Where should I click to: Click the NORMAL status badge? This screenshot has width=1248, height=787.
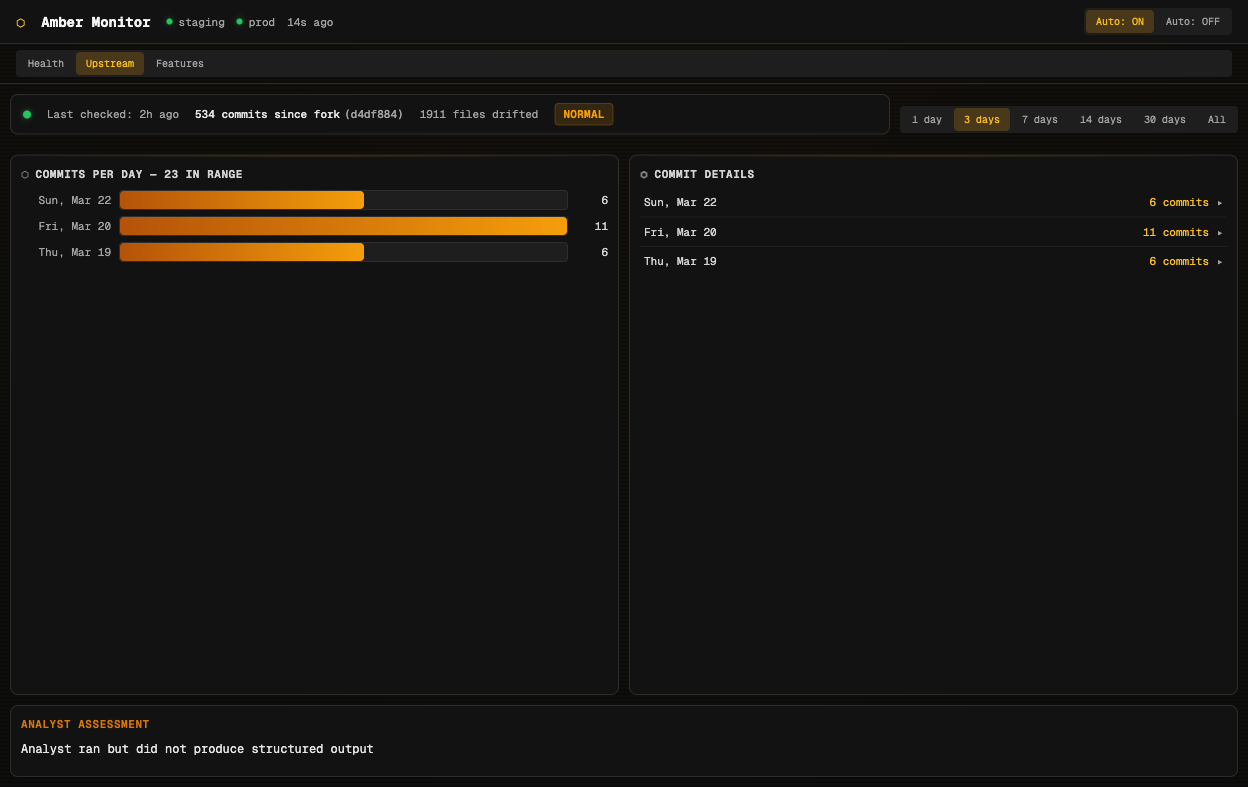coord(584,114)
